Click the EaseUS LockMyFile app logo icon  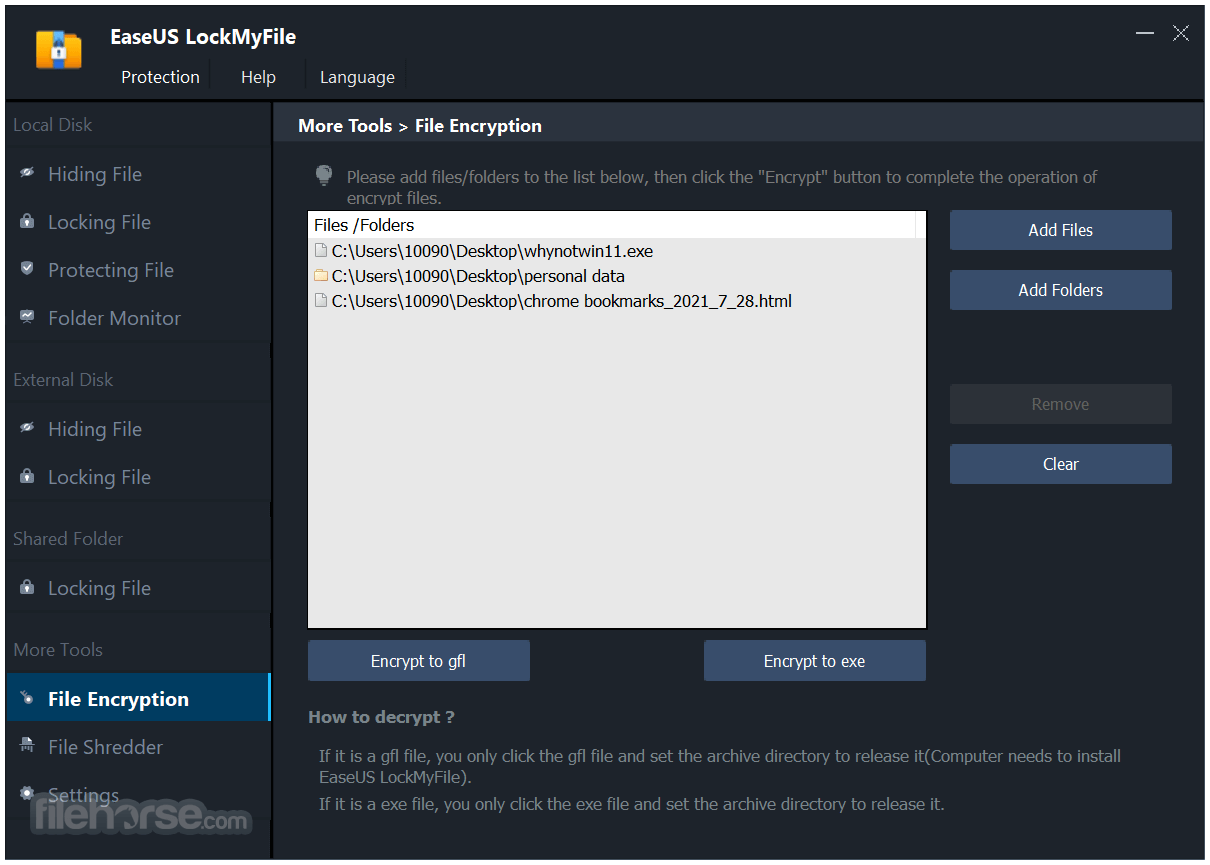58,48
